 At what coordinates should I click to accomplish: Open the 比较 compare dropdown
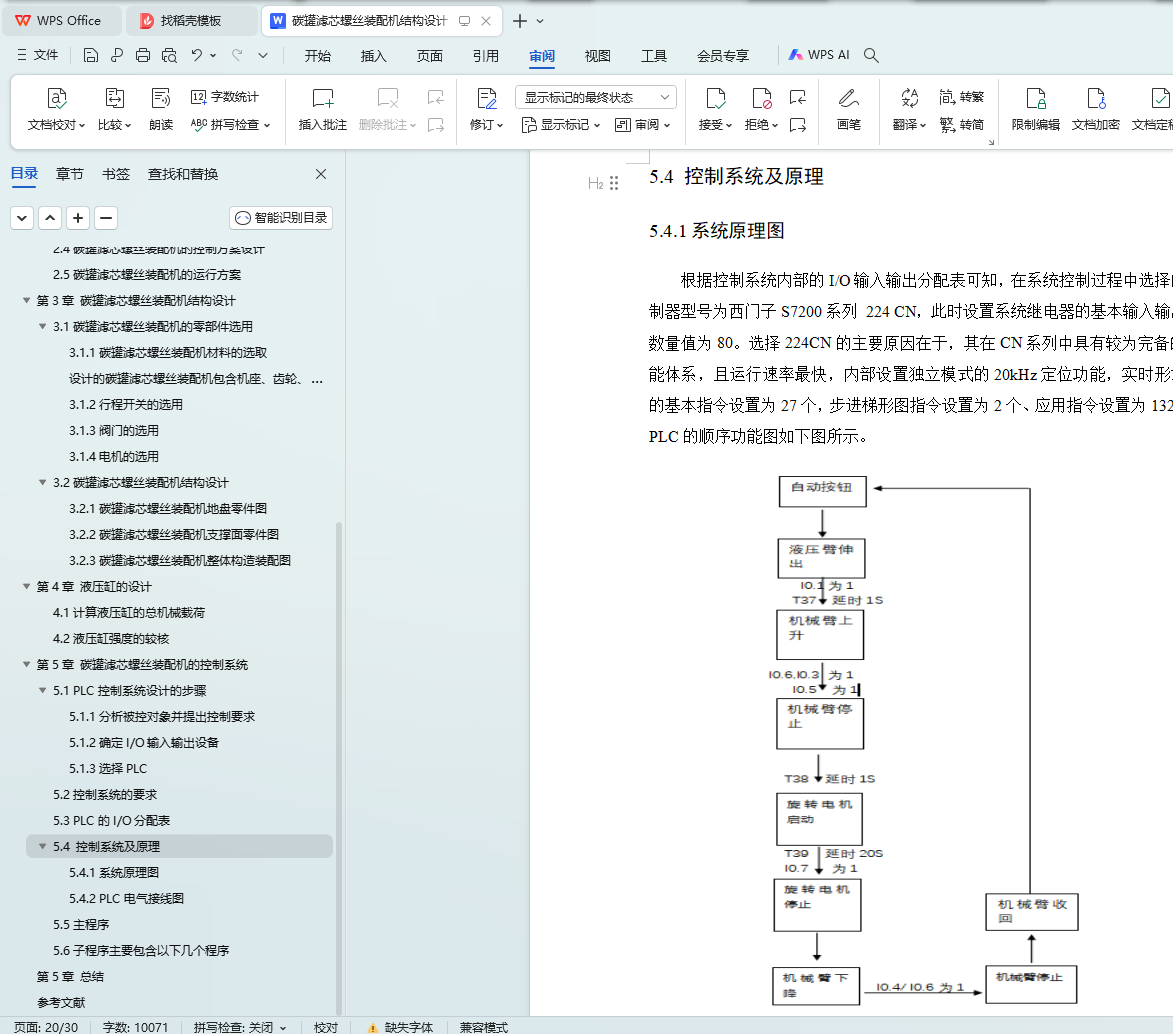point(114,109)
